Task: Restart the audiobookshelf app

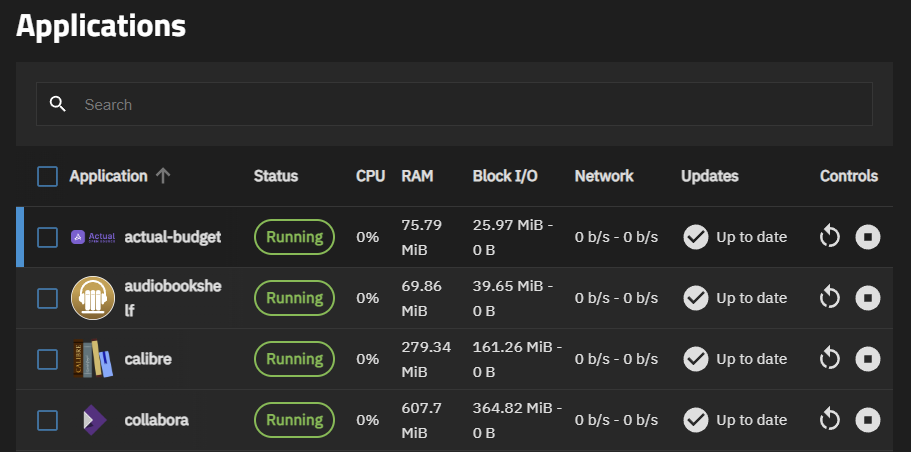Action: pyautogui.click(x=830, y=298)
